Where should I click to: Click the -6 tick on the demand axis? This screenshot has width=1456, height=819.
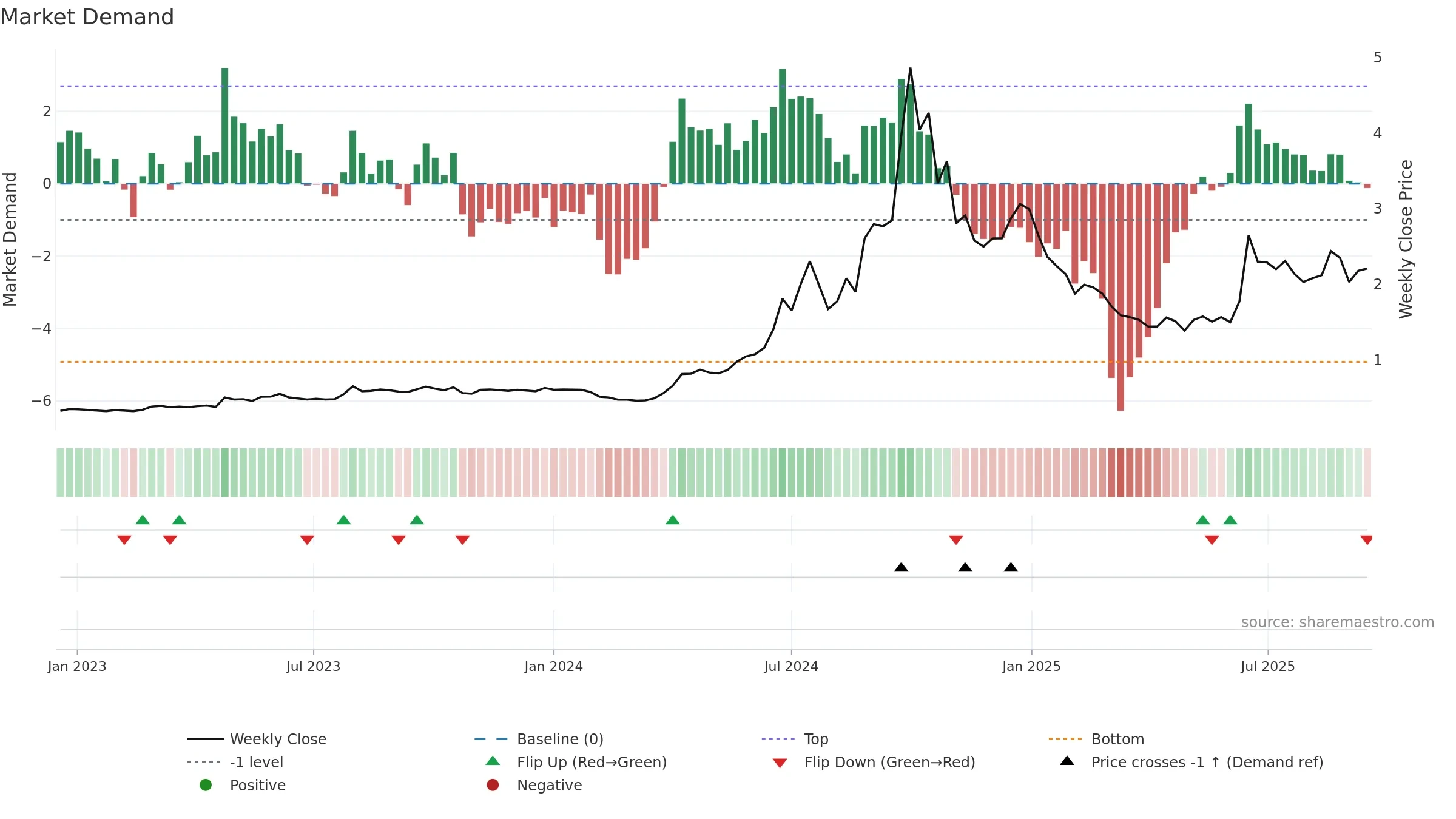point(41,401)
